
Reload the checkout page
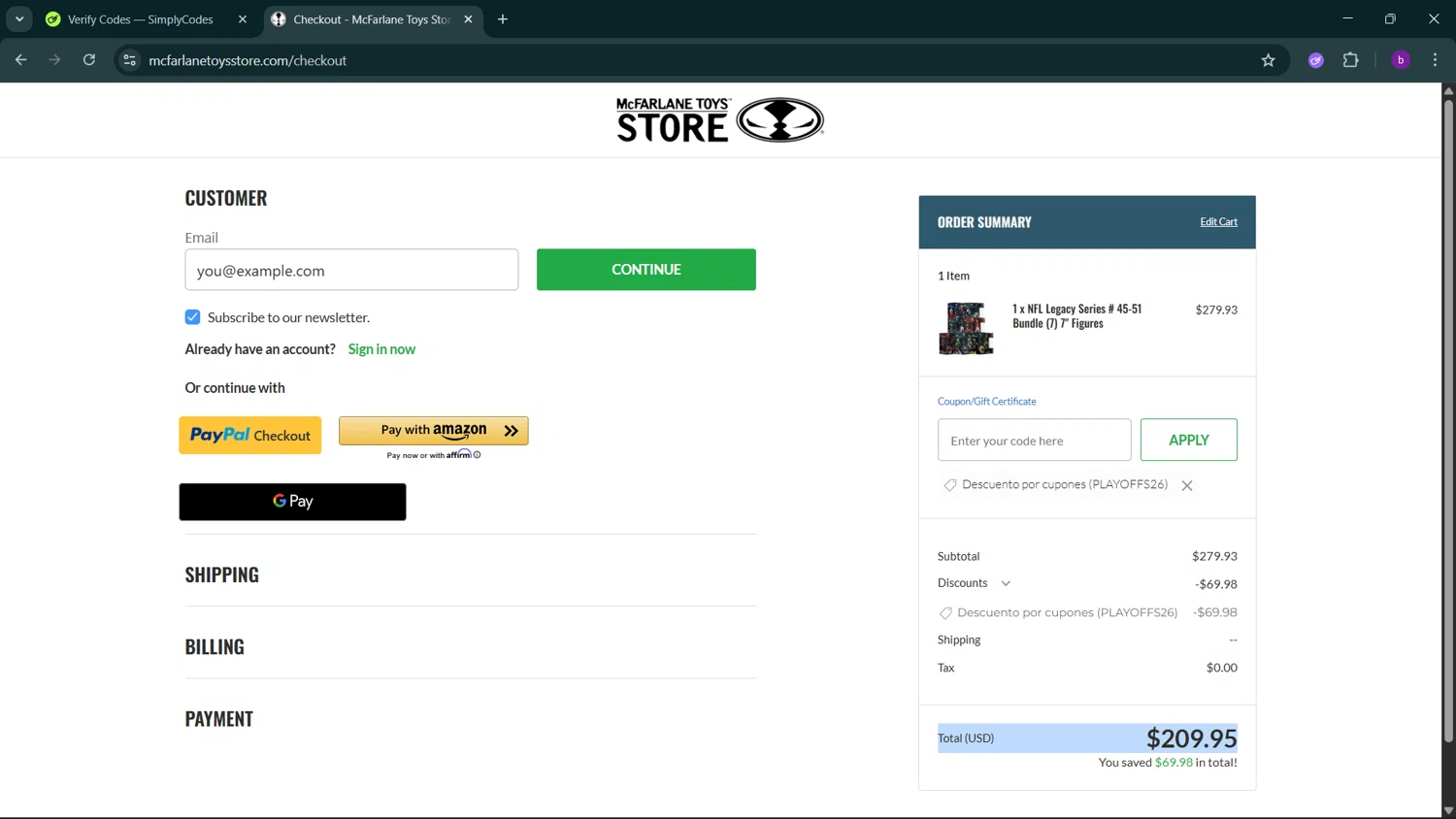click(89, 60)
